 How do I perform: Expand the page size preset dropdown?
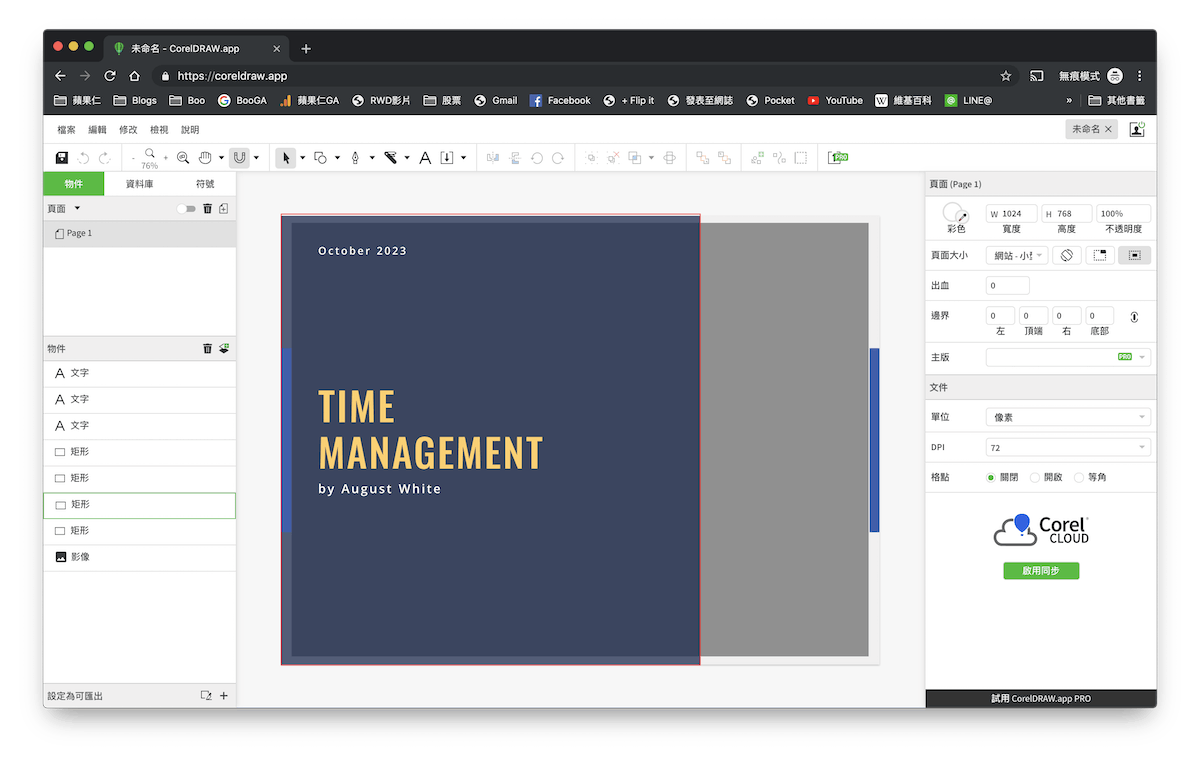click(1017, 255)
